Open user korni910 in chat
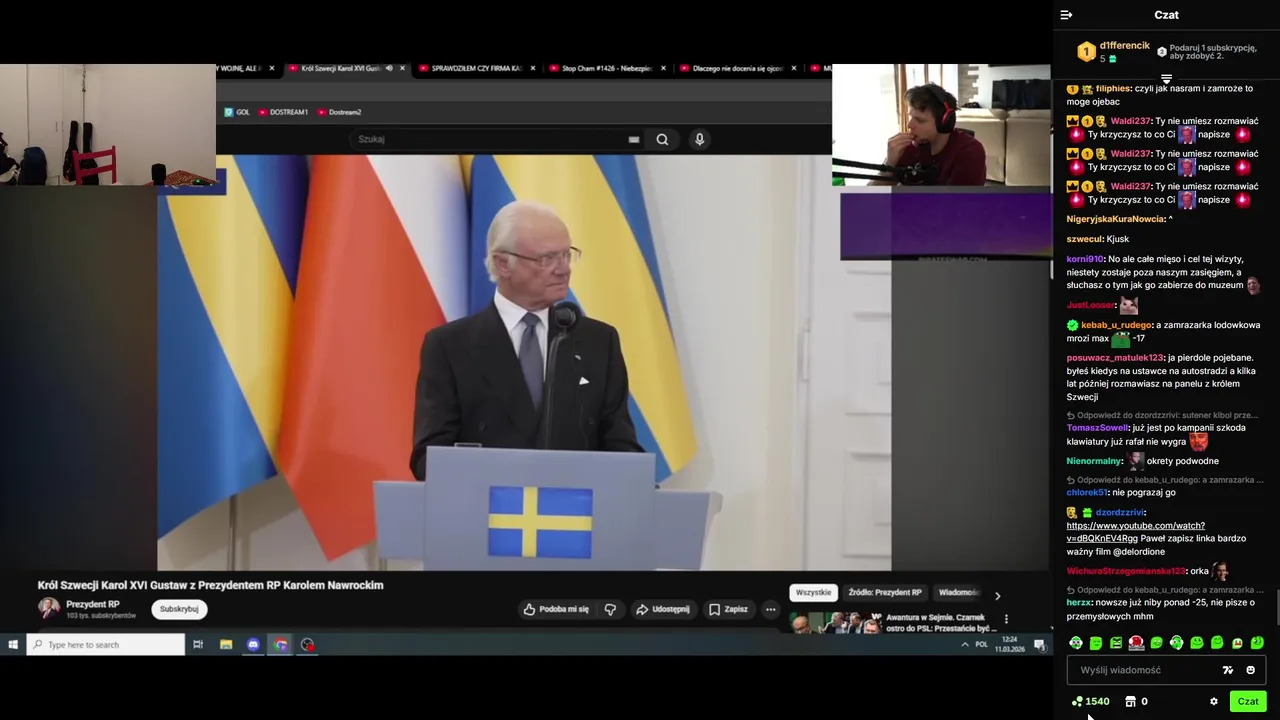This screenshot has height=720, width=1280. 1085,259
